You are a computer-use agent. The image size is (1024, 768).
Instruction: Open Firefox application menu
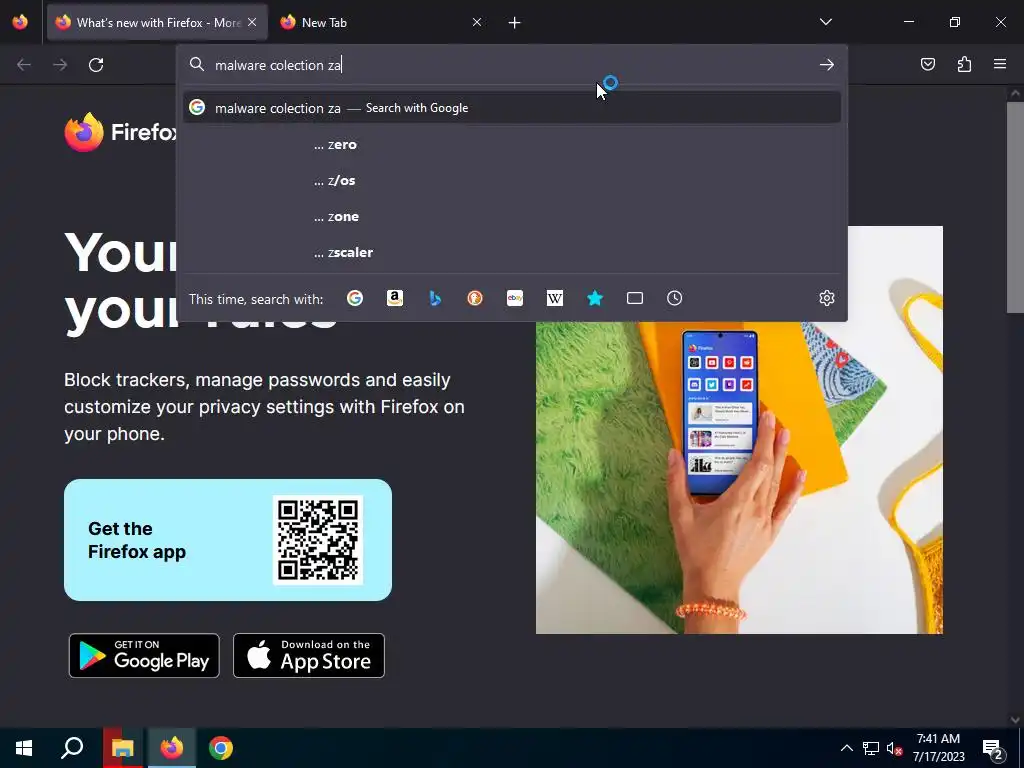(x=1000, y=64)
